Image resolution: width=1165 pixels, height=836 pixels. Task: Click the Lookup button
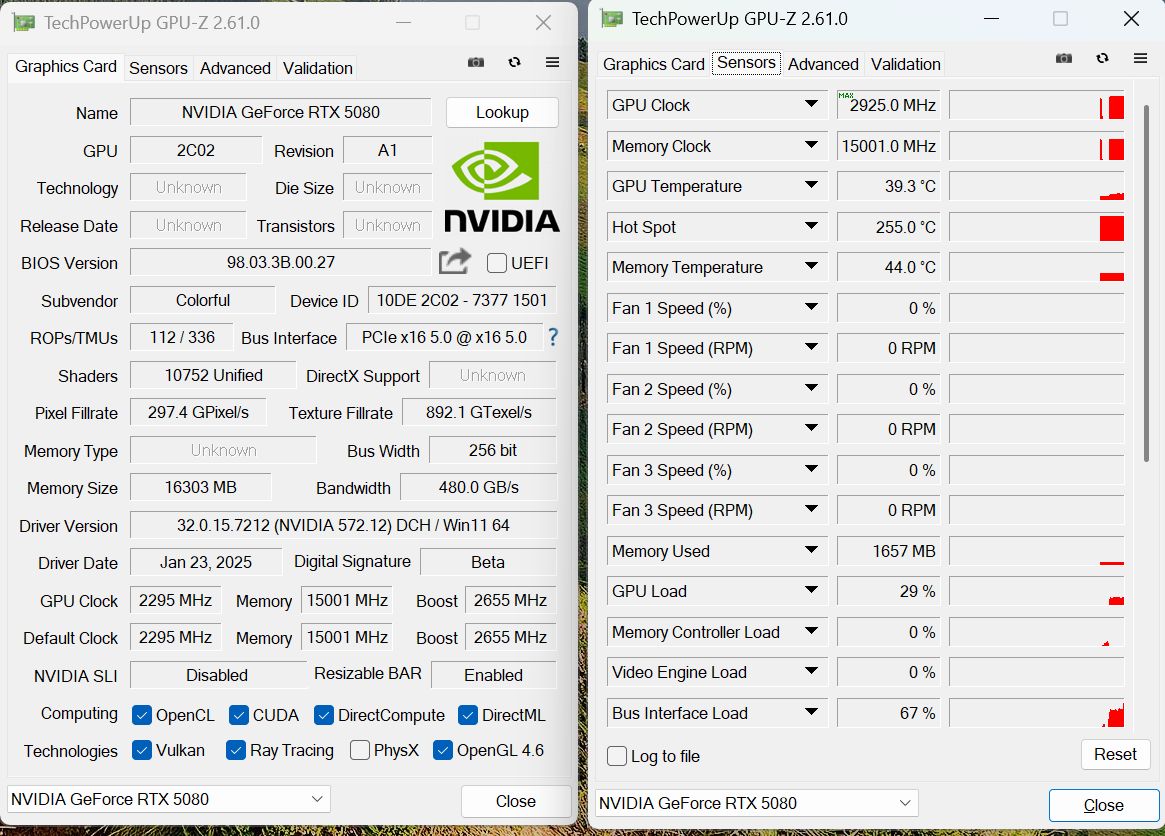[x=502, y=112]
